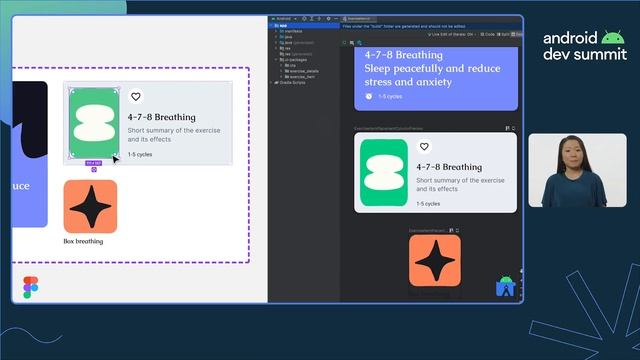This screenshot has width=640, height=360.
Task: Switch the editor to Code view
Action: click(x=487, y=34)
